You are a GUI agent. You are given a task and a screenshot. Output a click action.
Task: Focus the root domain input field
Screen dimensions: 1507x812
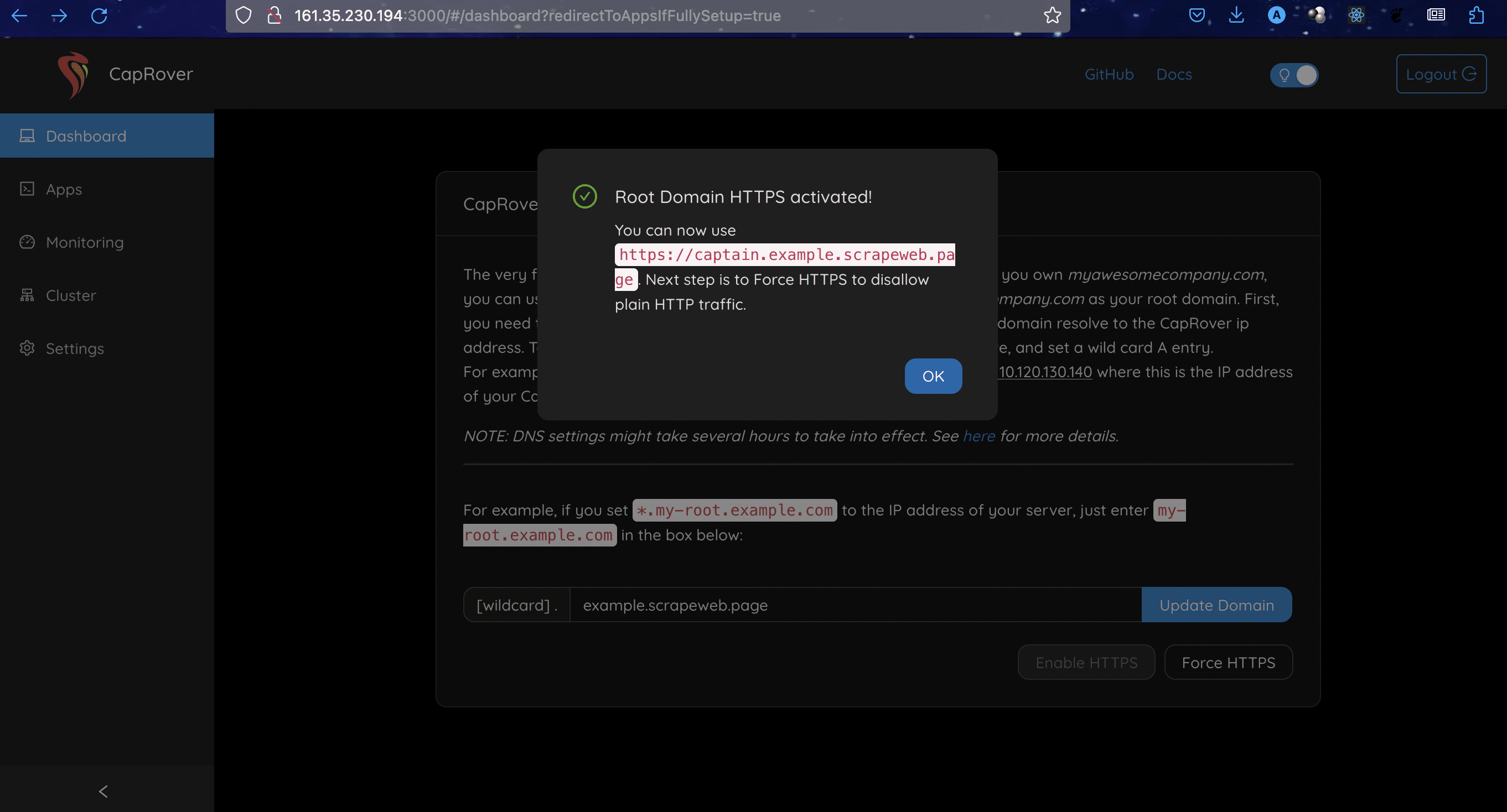pos(854,605)
